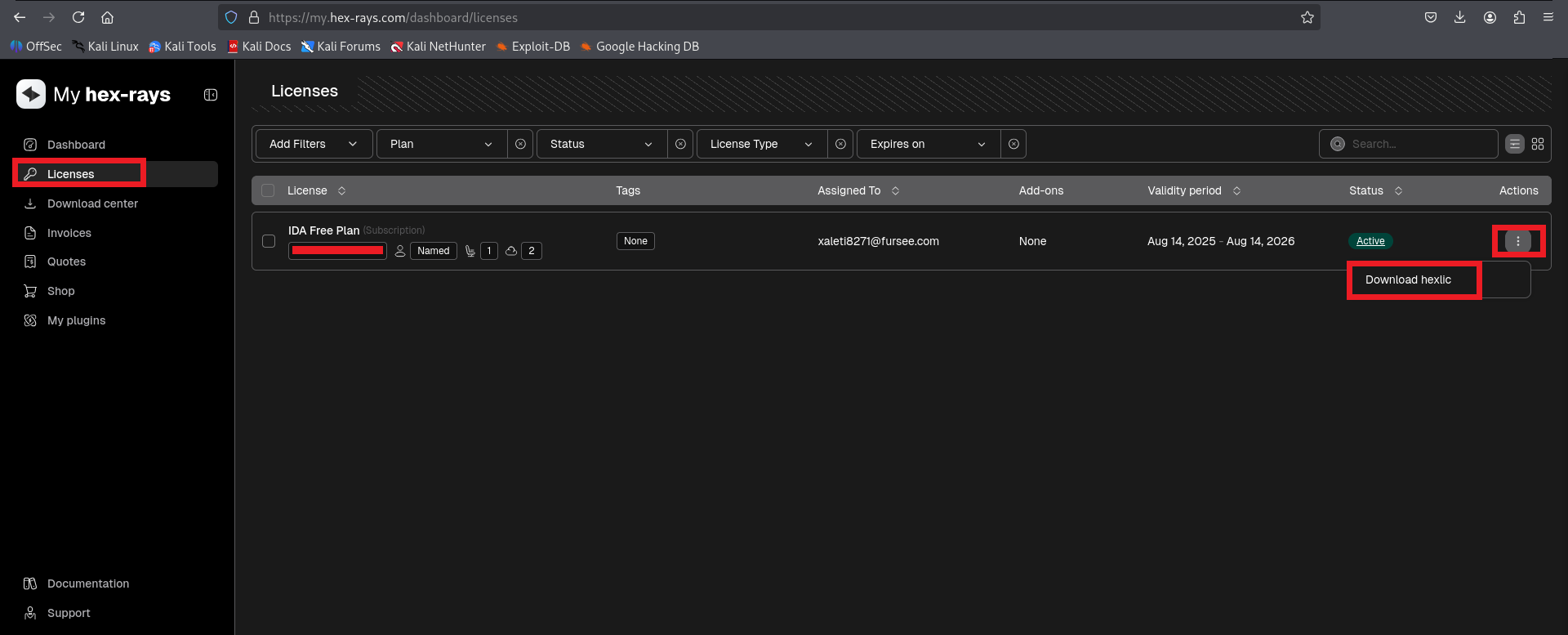Switch to grid view layout icon
The image size is (1568, 635).
(x=1538, y=144)
